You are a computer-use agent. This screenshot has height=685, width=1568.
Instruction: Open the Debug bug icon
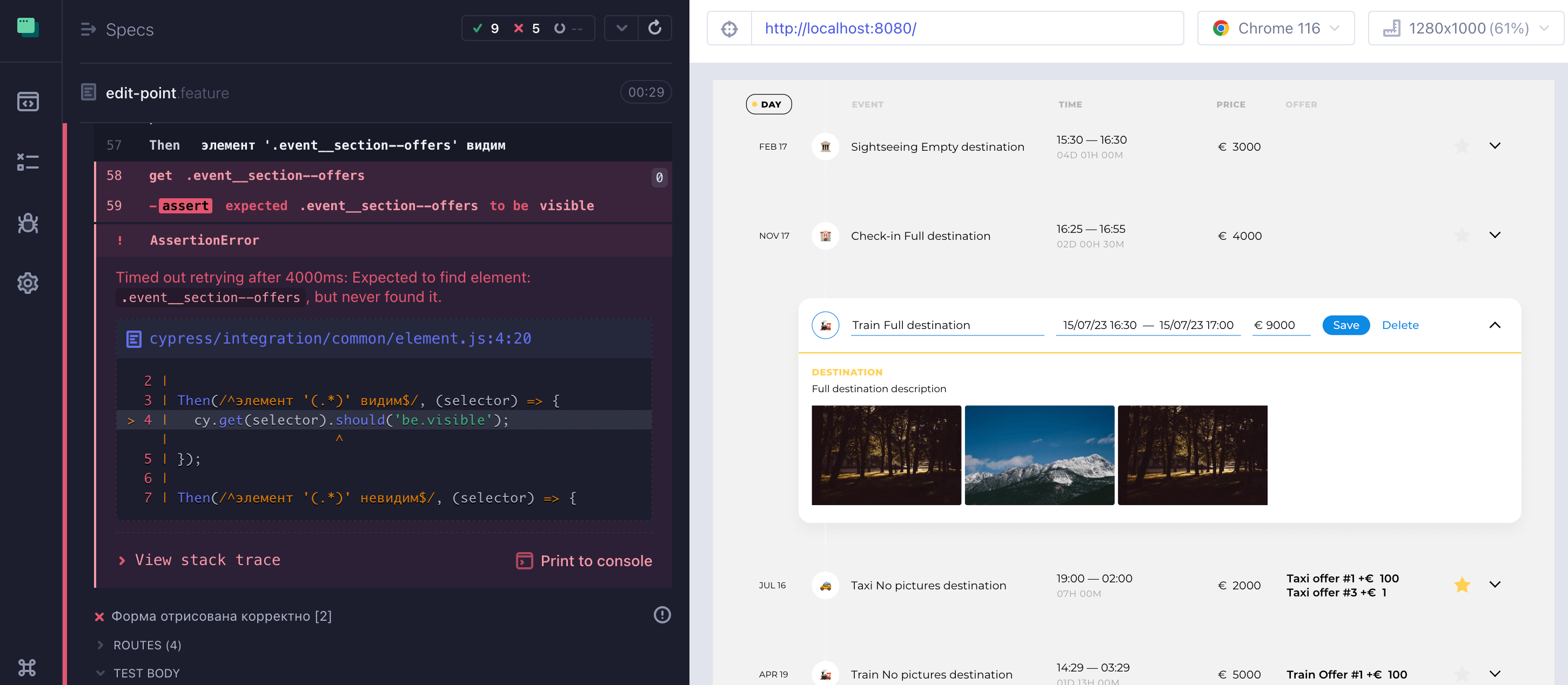pos(28,223)
